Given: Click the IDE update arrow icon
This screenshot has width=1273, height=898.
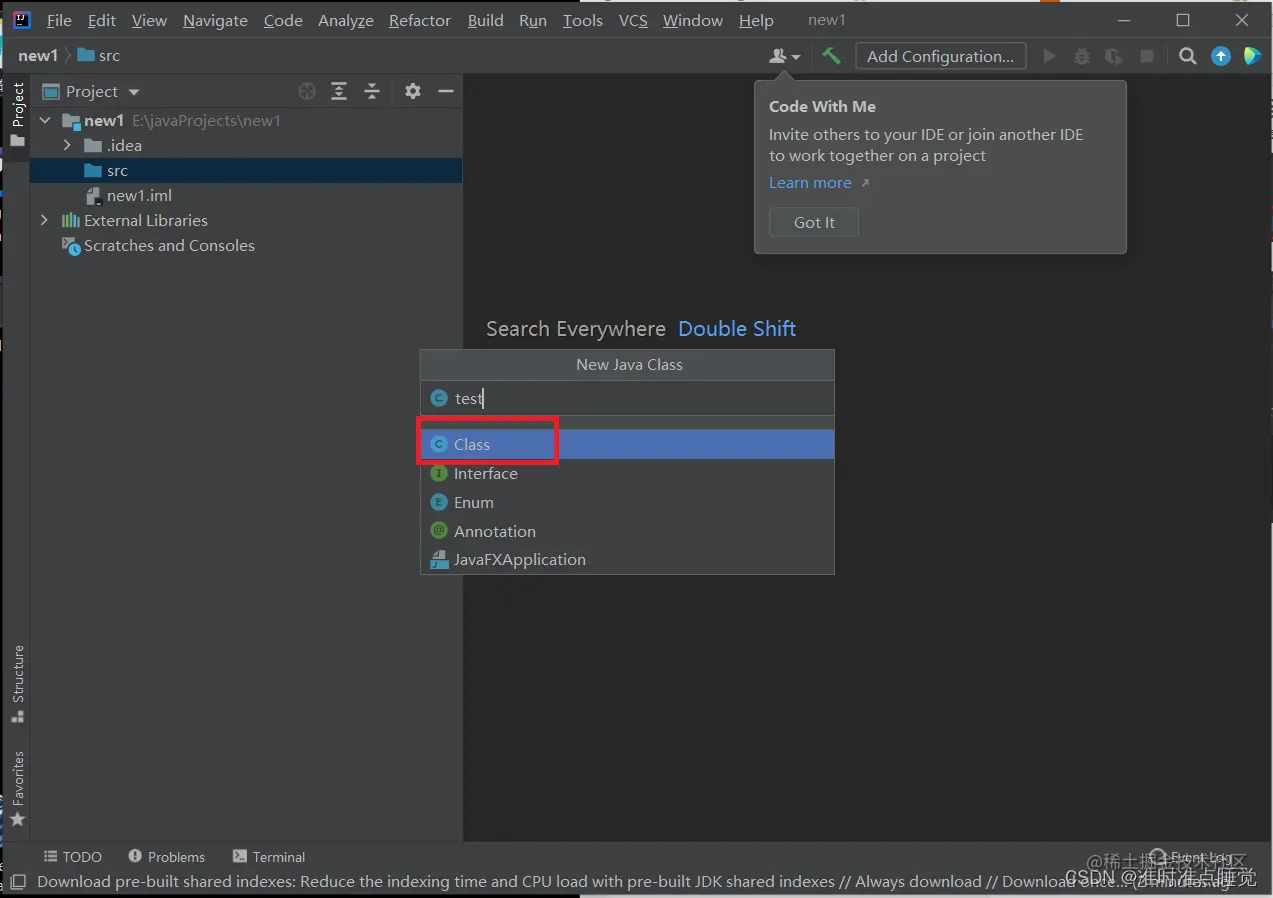Looking at the screenshot, I should [1220, 56].
